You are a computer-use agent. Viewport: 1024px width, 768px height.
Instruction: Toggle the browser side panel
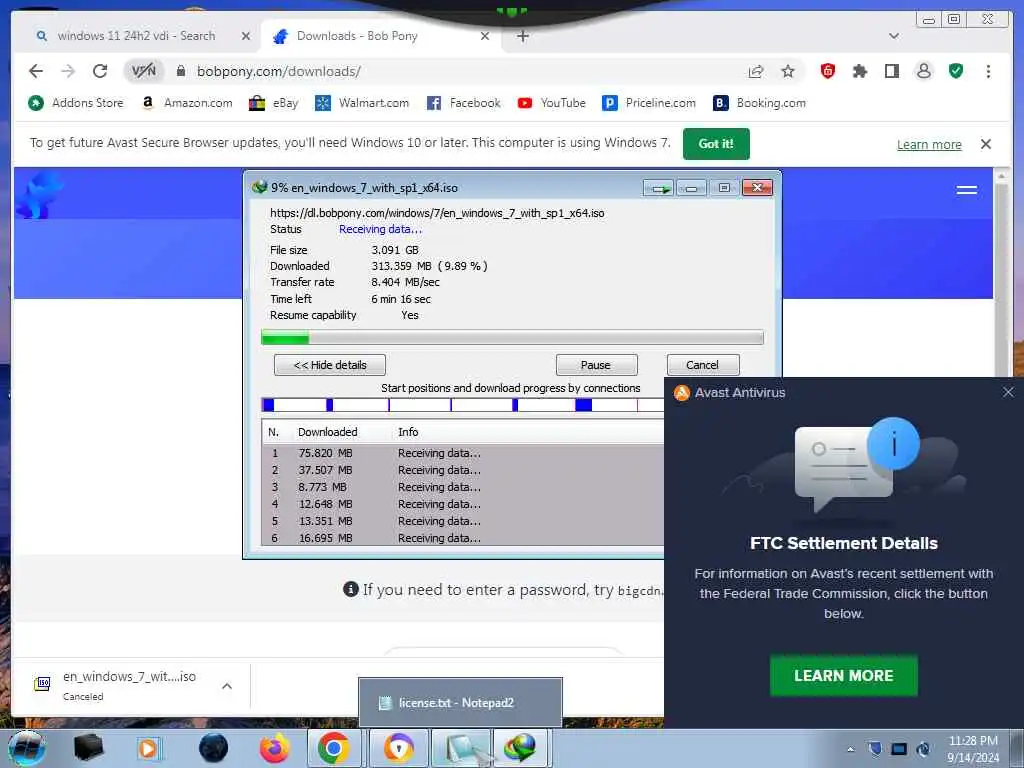891,71
